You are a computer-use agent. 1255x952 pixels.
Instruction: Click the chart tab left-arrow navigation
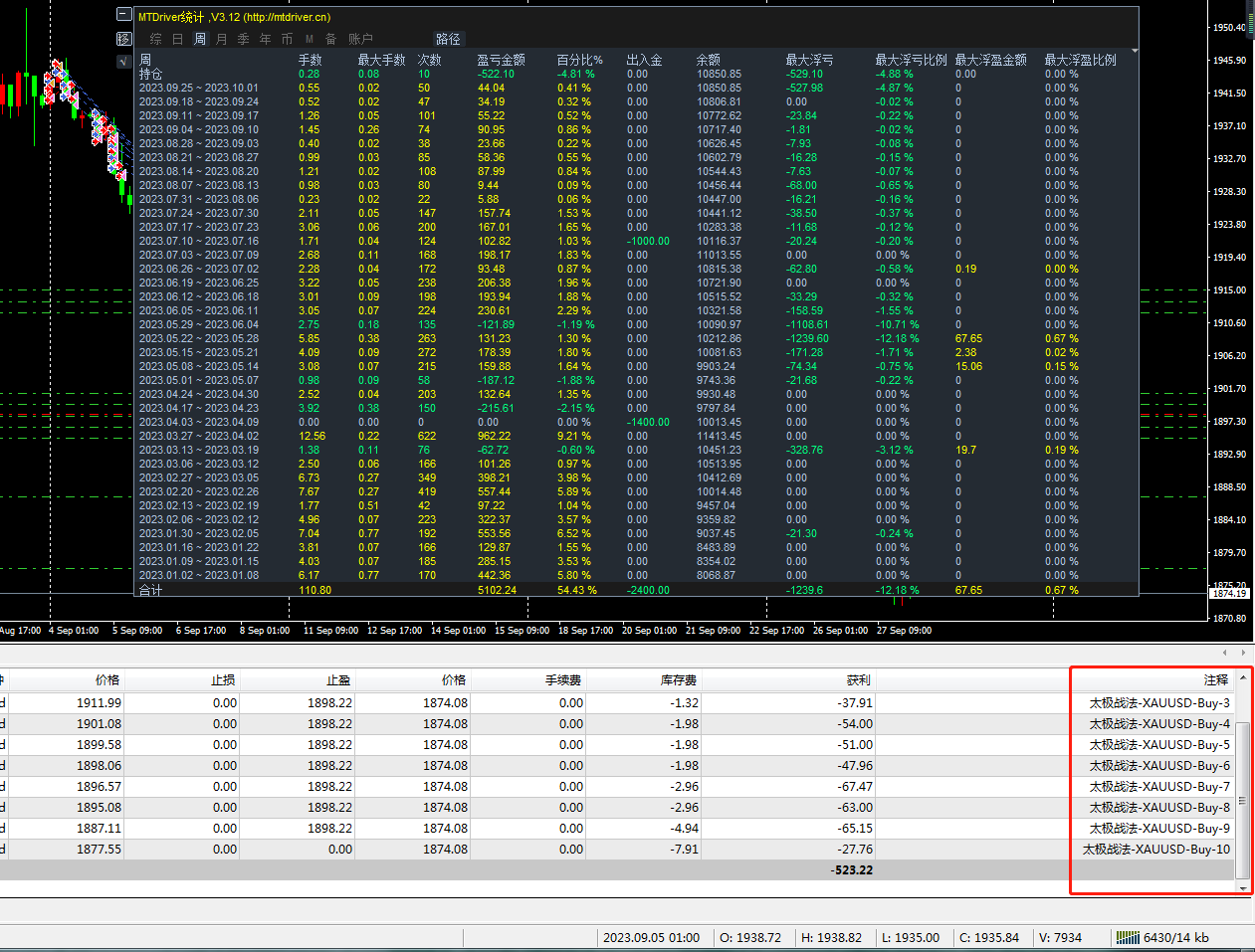point(1225,652)
